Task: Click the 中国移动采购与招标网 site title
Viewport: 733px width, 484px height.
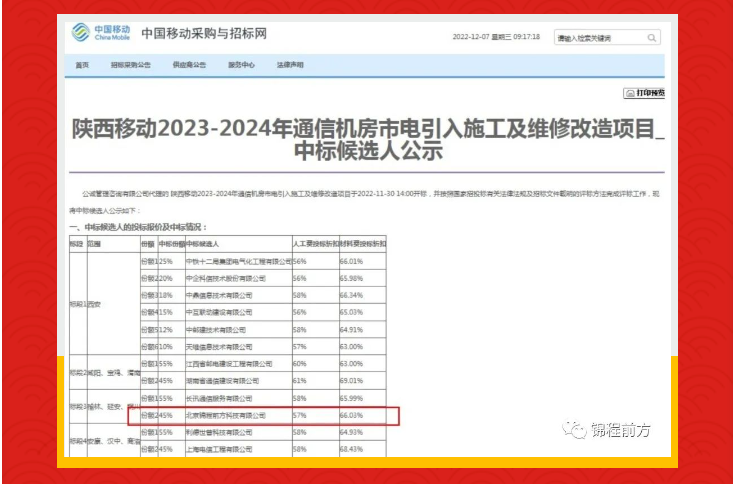Action: tap(204, 34)
